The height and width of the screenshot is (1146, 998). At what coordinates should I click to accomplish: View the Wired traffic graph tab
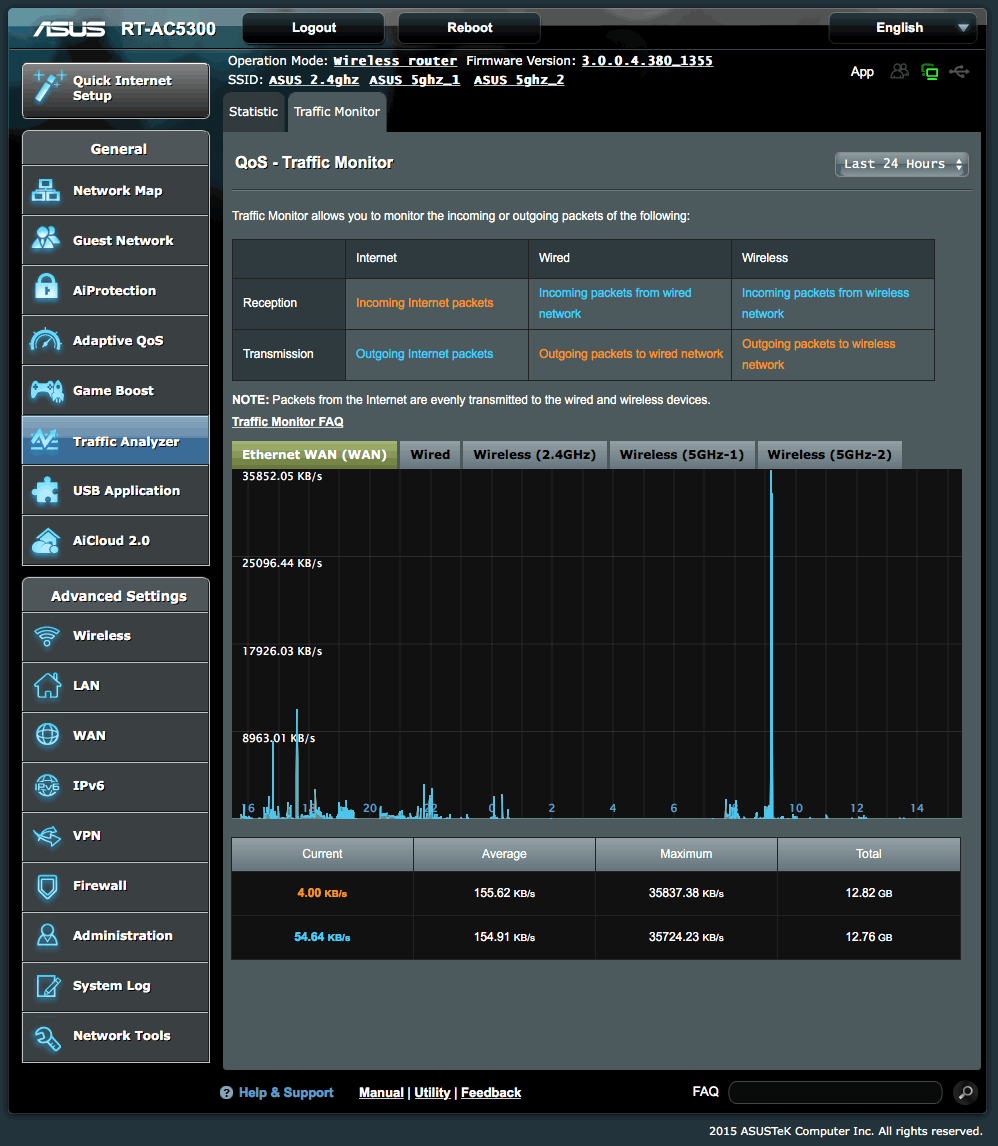point(429,454)
